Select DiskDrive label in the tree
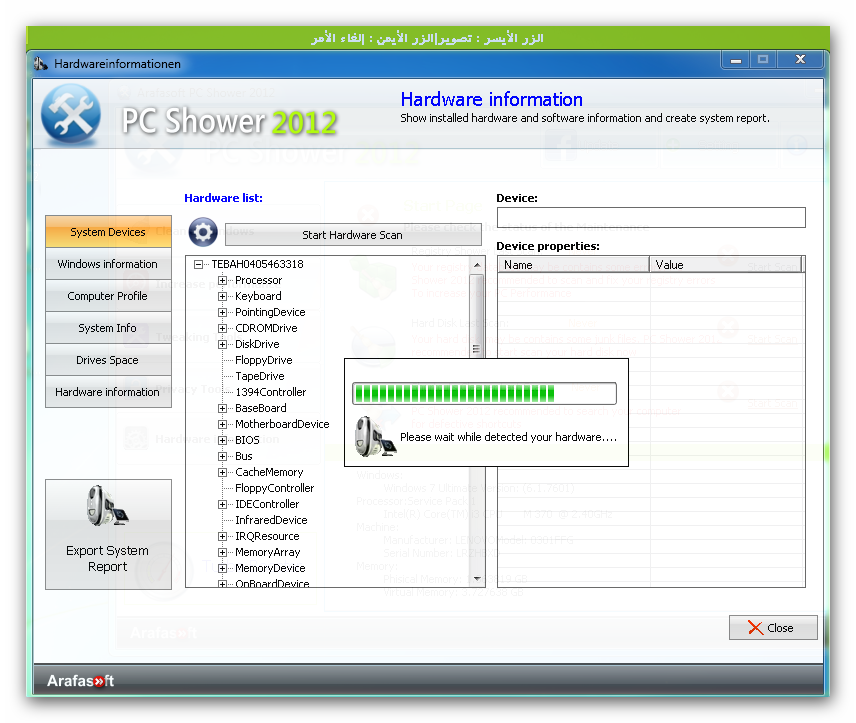Image resolution: width=856 pixels, height=723 pixels. (257, 344)
